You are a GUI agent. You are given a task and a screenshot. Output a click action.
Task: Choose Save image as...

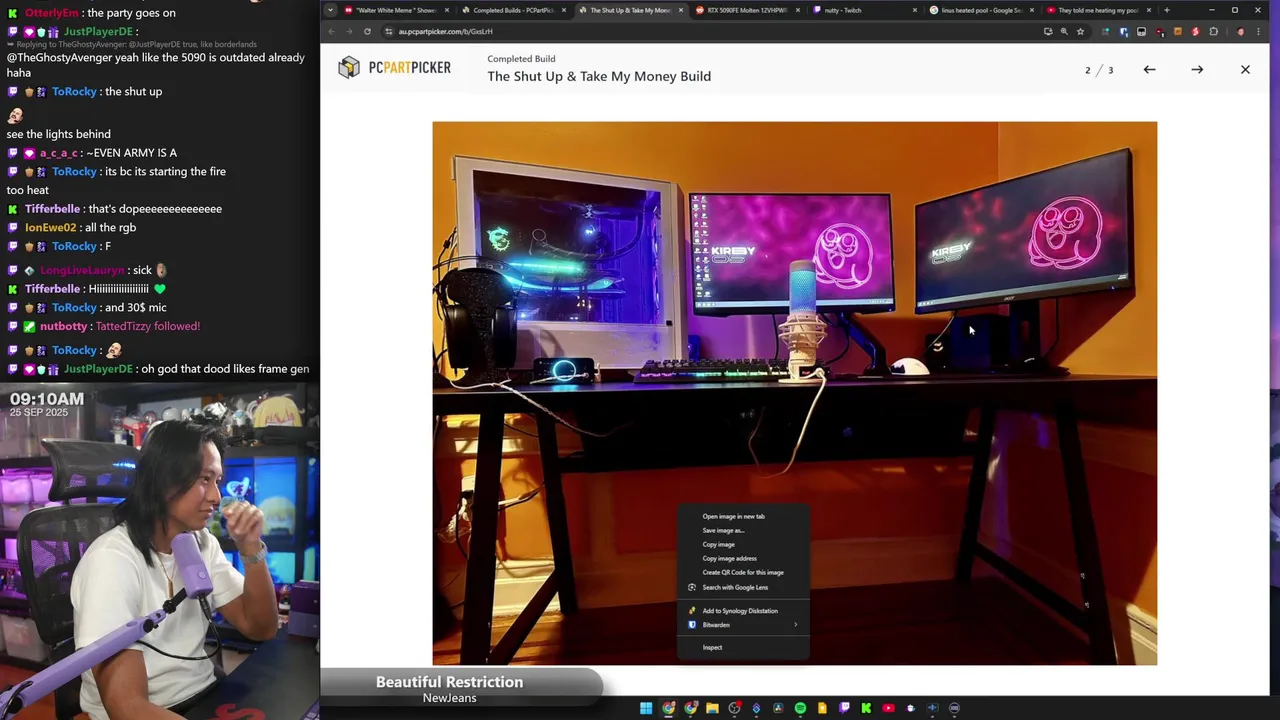[743, 531]
